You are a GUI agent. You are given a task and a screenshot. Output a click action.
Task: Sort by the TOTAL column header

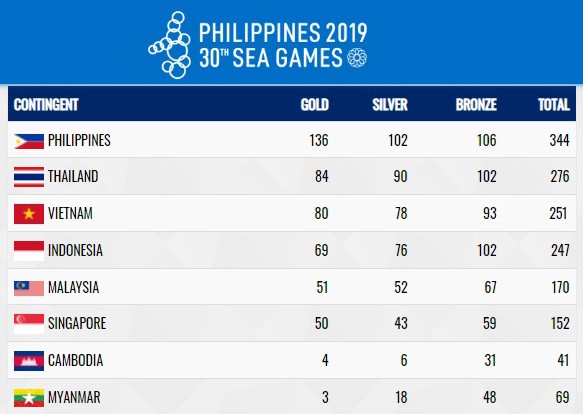click(554, 105)
